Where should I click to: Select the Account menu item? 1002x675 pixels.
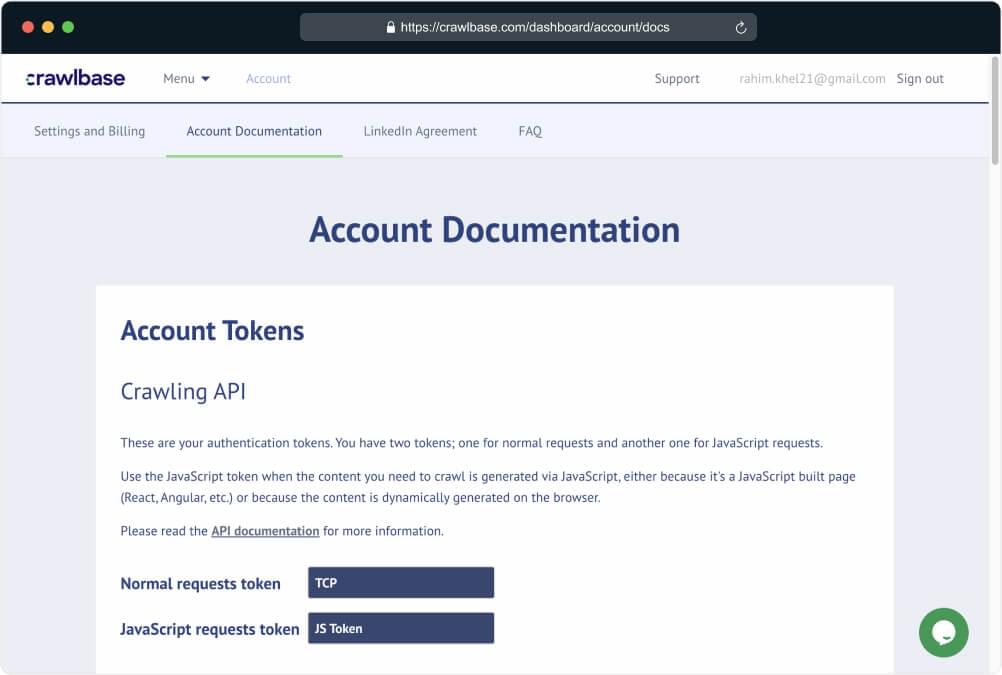[268, 77]
